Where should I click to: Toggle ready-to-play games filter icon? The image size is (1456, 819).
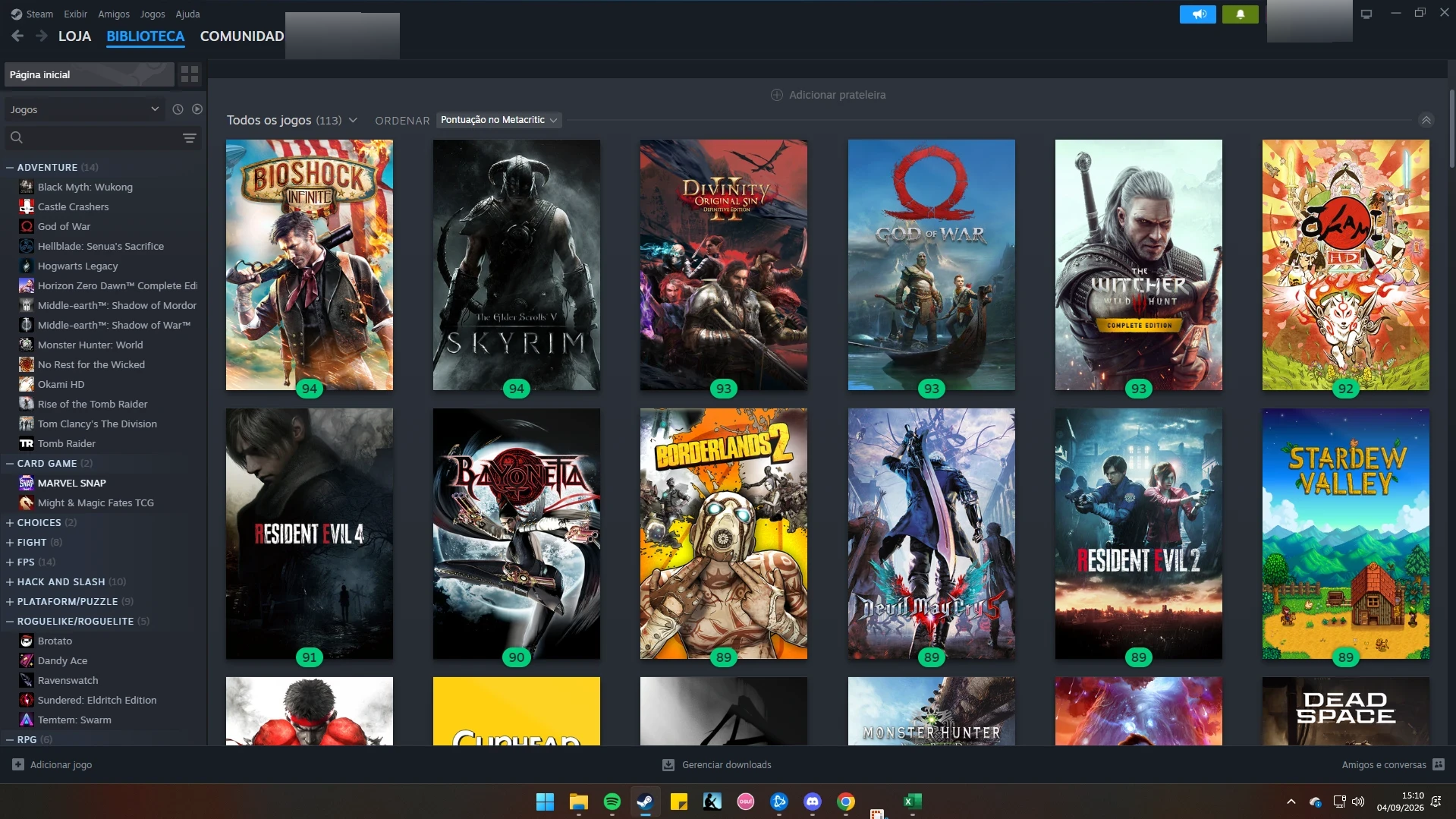[x=197, y=109]
